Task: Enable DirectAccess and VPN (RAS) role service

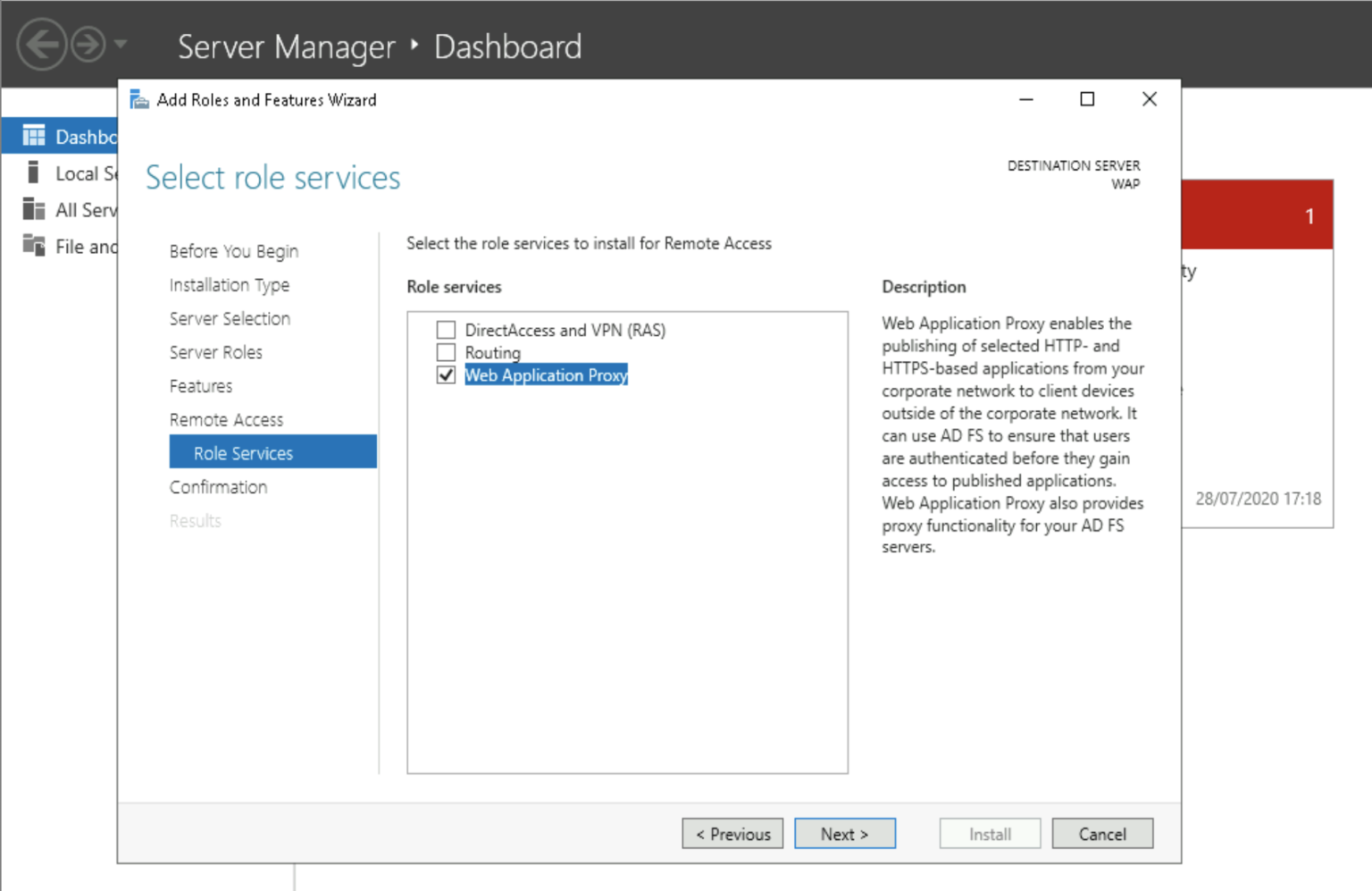Action: (x=446, y=329)
